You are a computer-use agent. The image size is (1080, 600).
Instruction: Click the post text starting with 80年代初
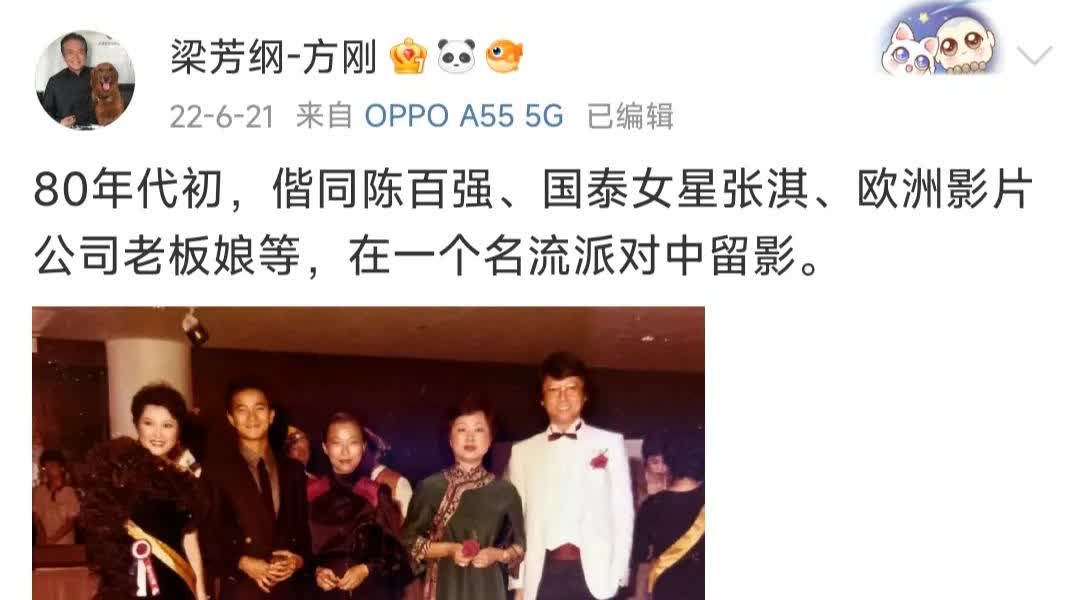coord(532,222)
